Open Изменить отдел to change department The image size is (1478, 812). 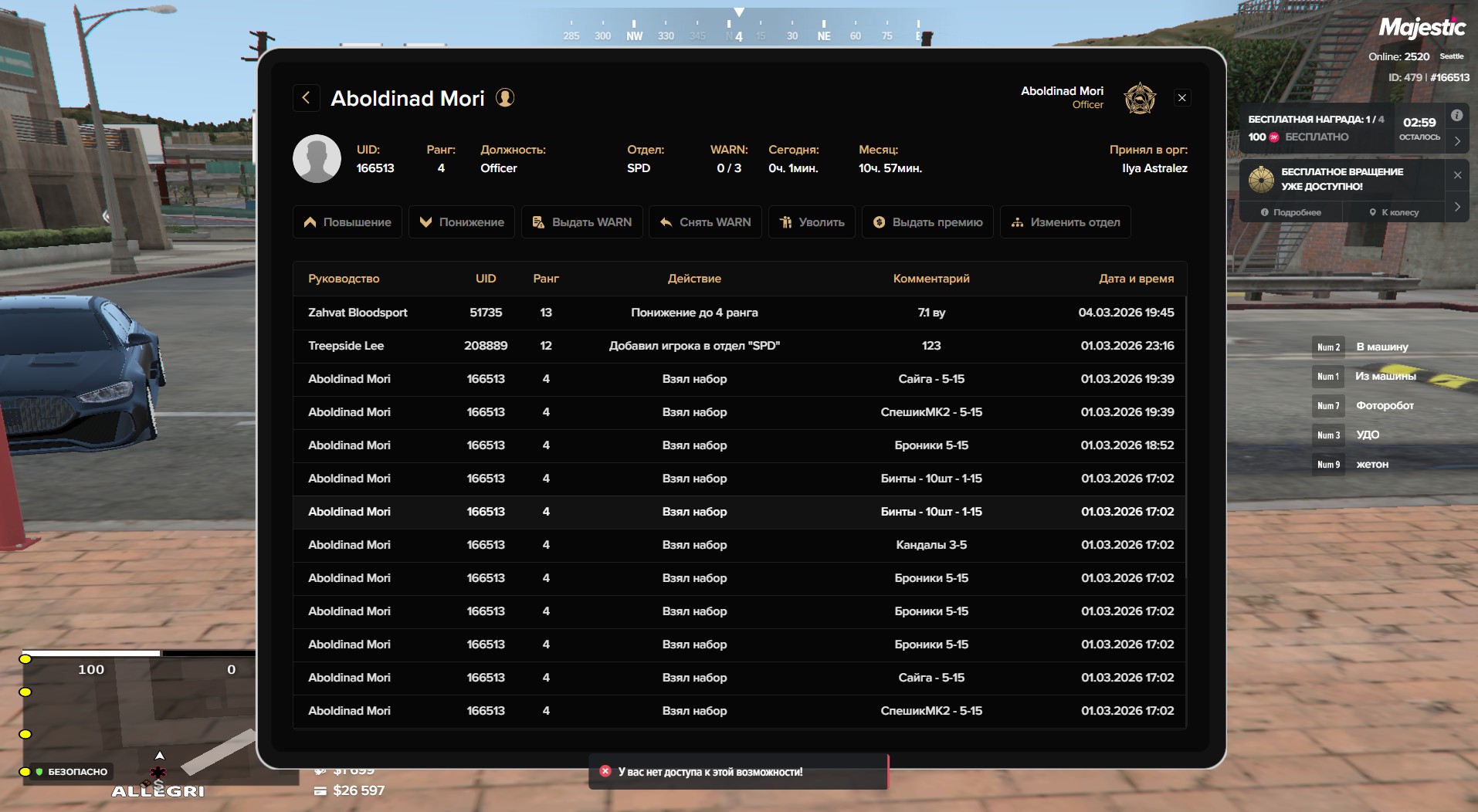click(x=1065, y=222)
